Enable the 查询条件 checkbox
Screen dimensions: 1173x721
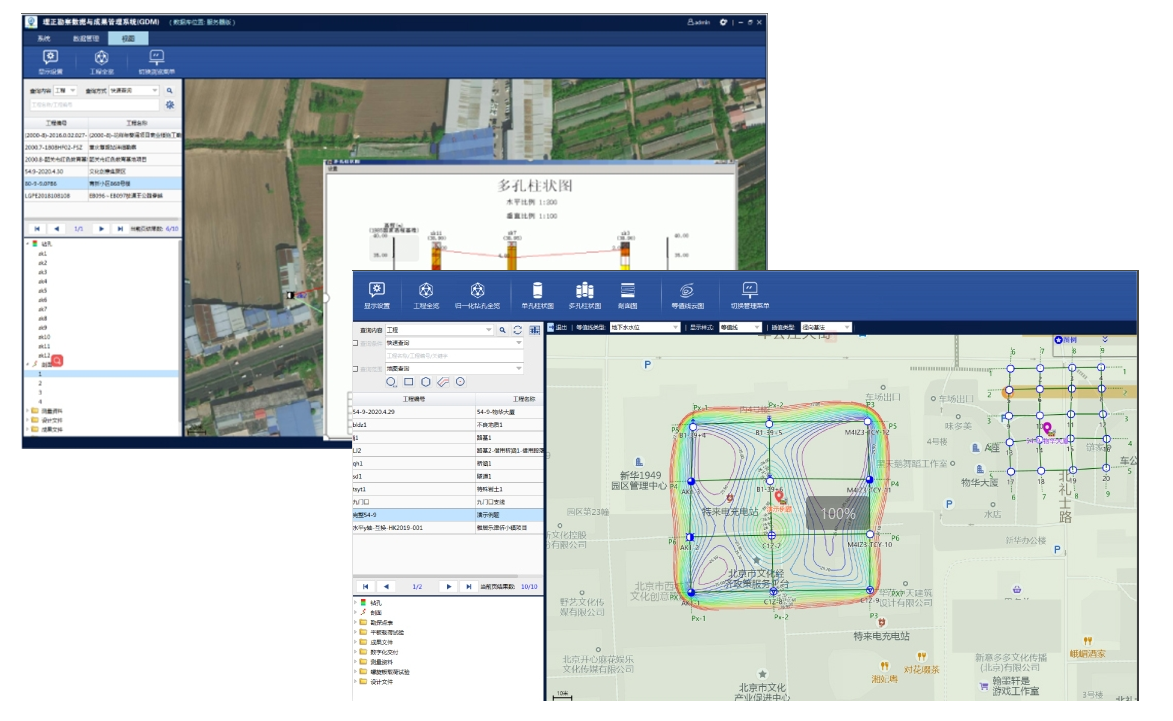pos(356,343)
